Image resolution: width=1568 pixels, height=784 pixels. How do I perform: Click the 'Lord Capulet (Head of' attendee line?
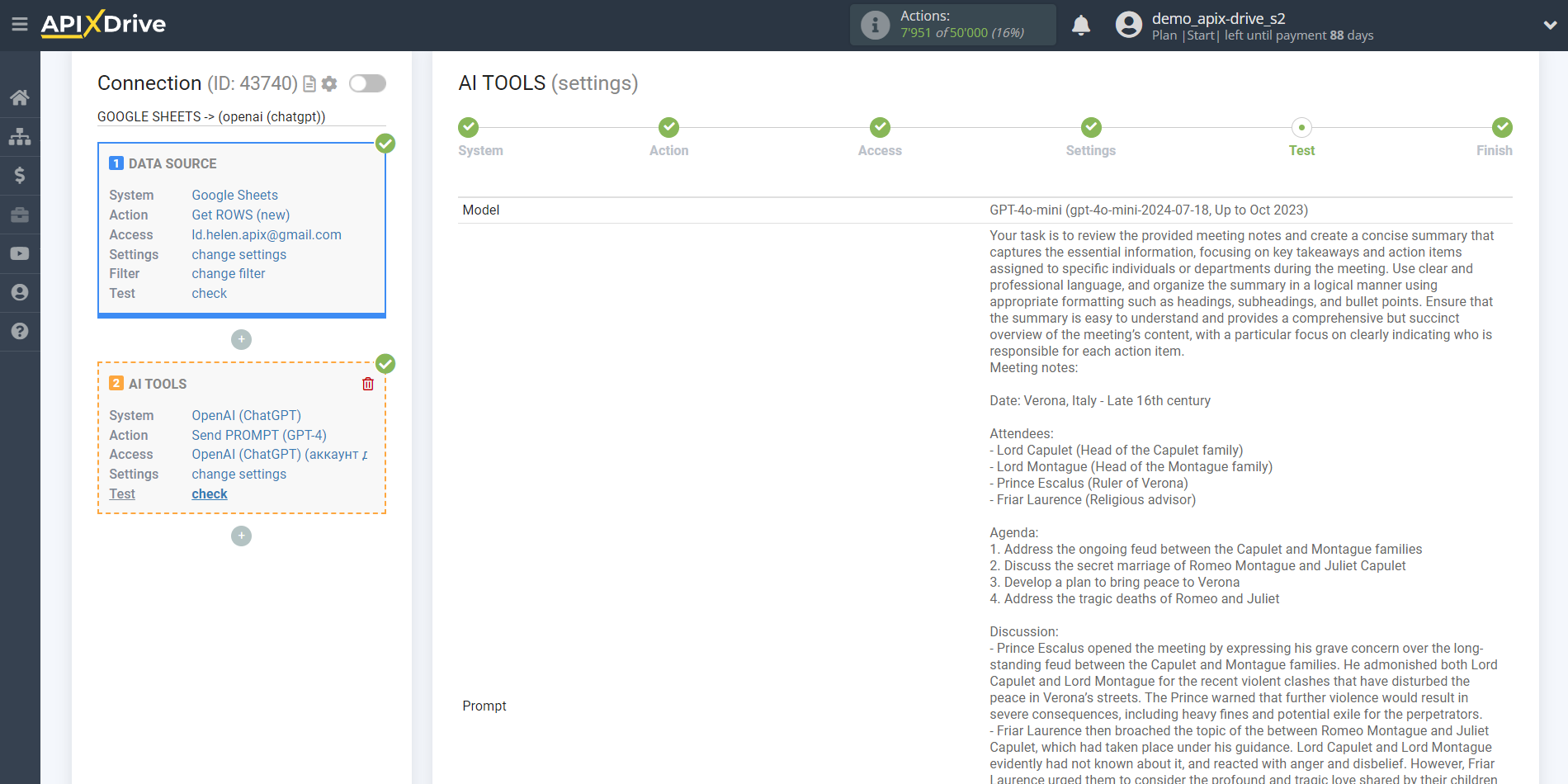point(1116,450)
